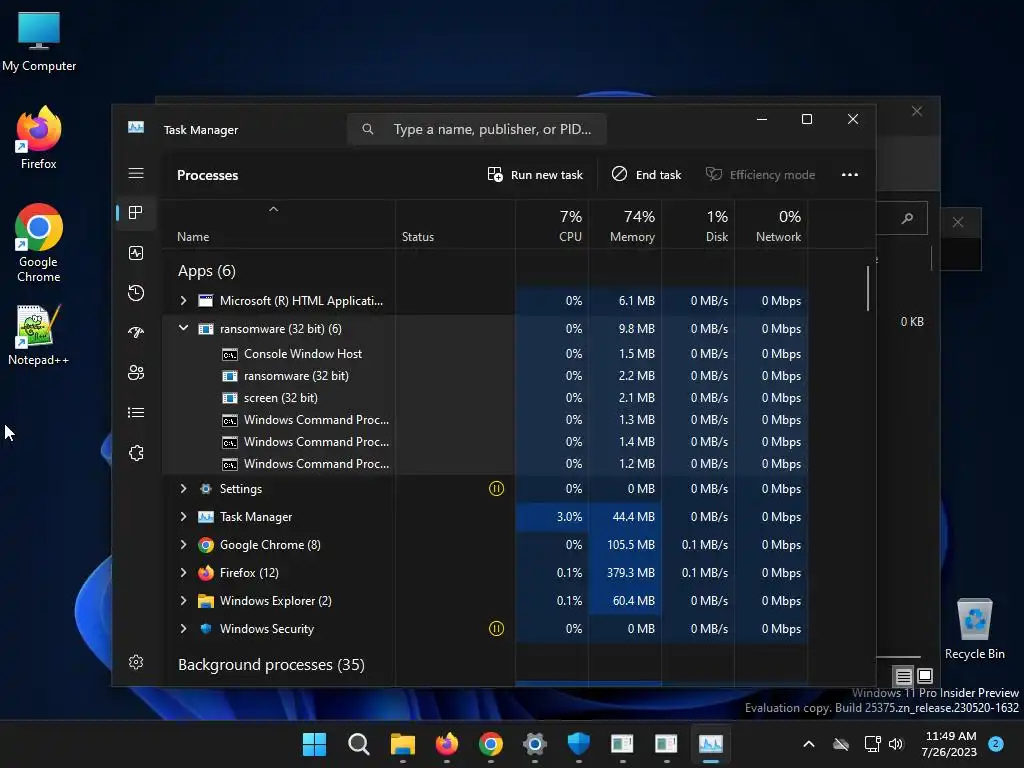
Task: Open Firefox desktop shortcut
Action: coord(39,138)
